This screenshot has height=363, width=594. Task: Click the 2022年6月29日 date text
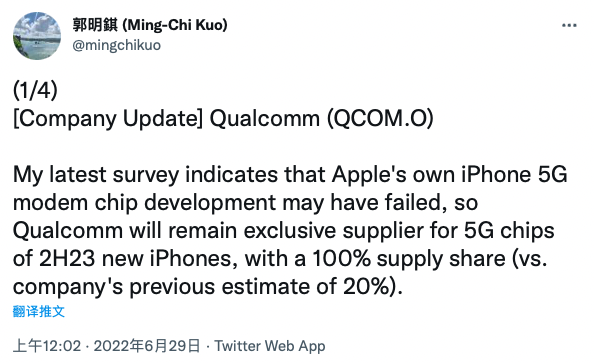click(147, 346)
